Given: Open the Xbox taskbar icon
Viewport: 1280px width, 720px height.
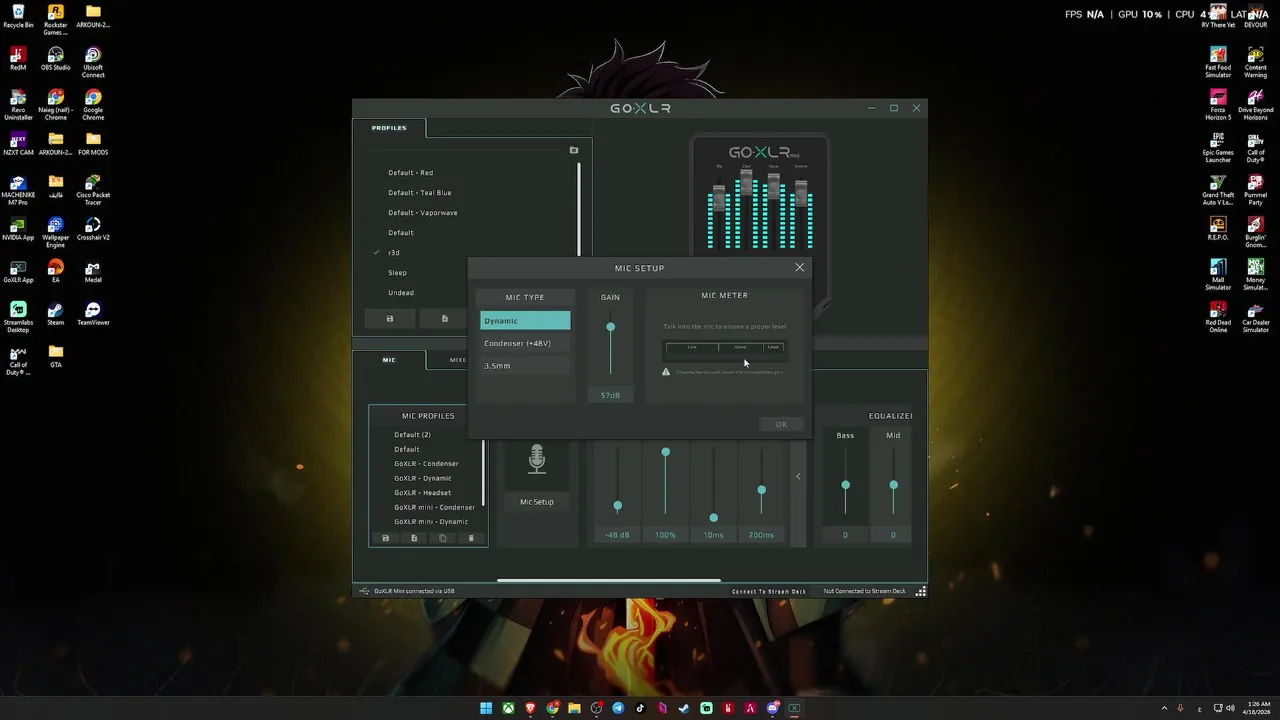Looking at the screenshot, I should pyautogui.click(x=508, y=708).
